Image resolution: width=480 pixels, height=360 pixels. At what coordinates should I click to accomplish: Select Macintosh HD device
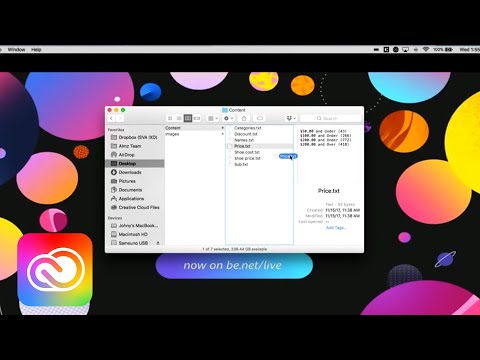coord(134,234)
